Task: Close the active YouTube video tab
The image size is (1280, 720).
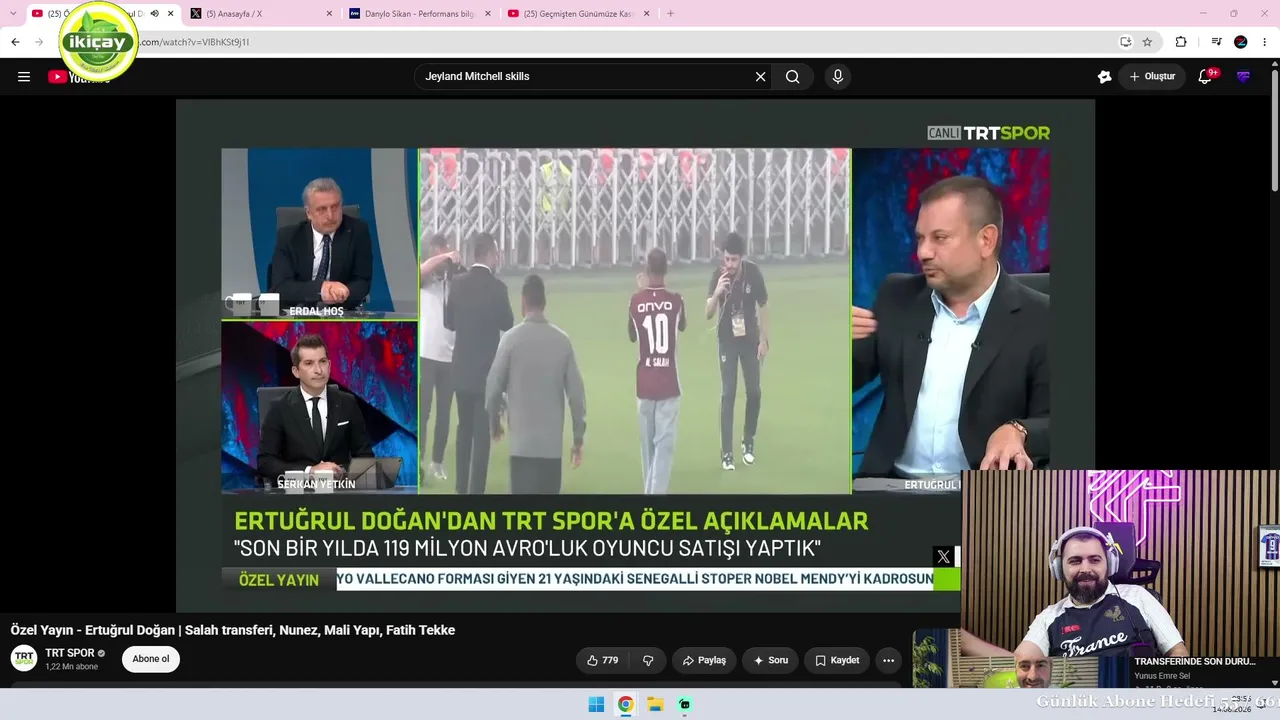Action: [171, 14]
